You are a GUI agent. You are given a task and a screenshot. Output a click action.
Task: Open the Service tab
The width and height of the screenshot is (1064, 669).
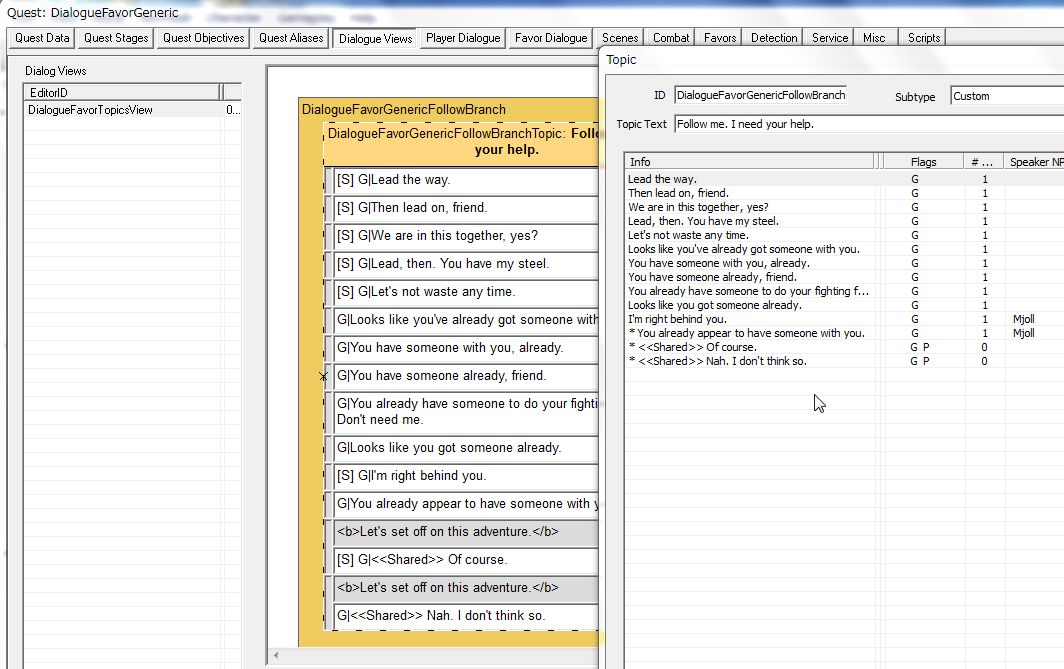point(830,38)
